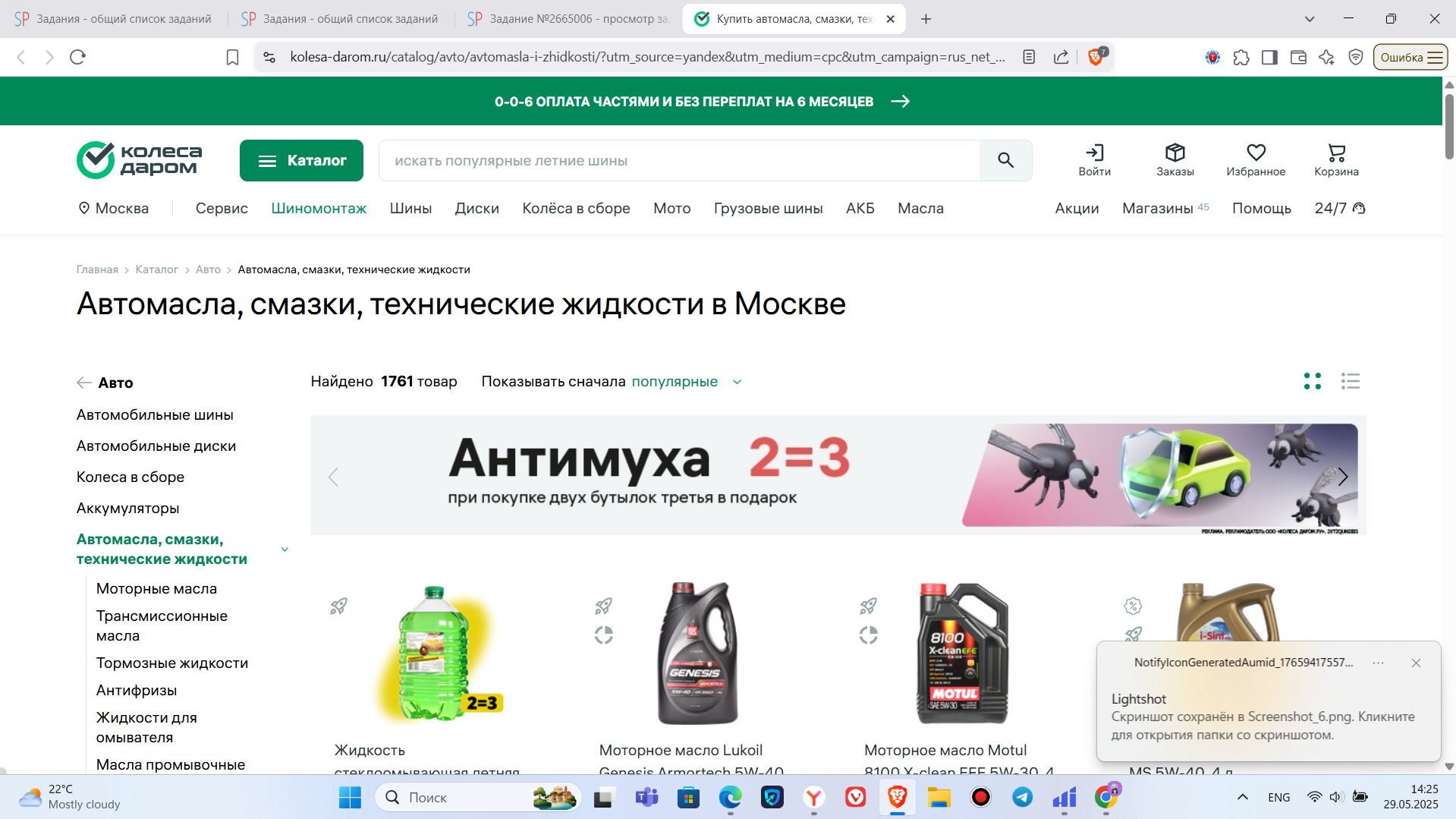Screen dimensions: 1456x819
Task: Open File Explorer from the taskbar
Action: [x=939, y=797]
